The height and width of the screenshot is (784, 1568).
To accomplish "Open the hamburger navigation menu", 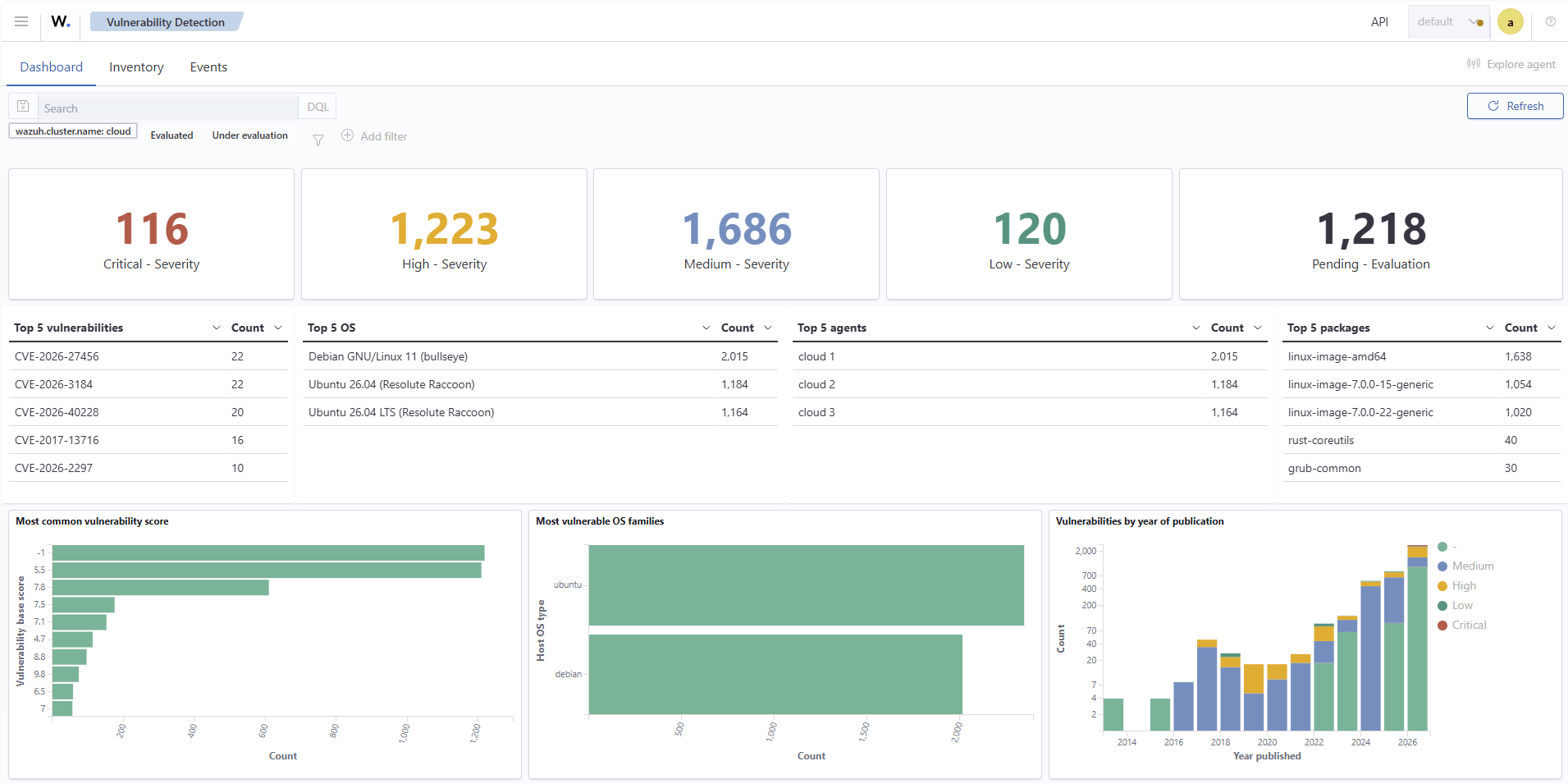I will click(x=21, y=21).
